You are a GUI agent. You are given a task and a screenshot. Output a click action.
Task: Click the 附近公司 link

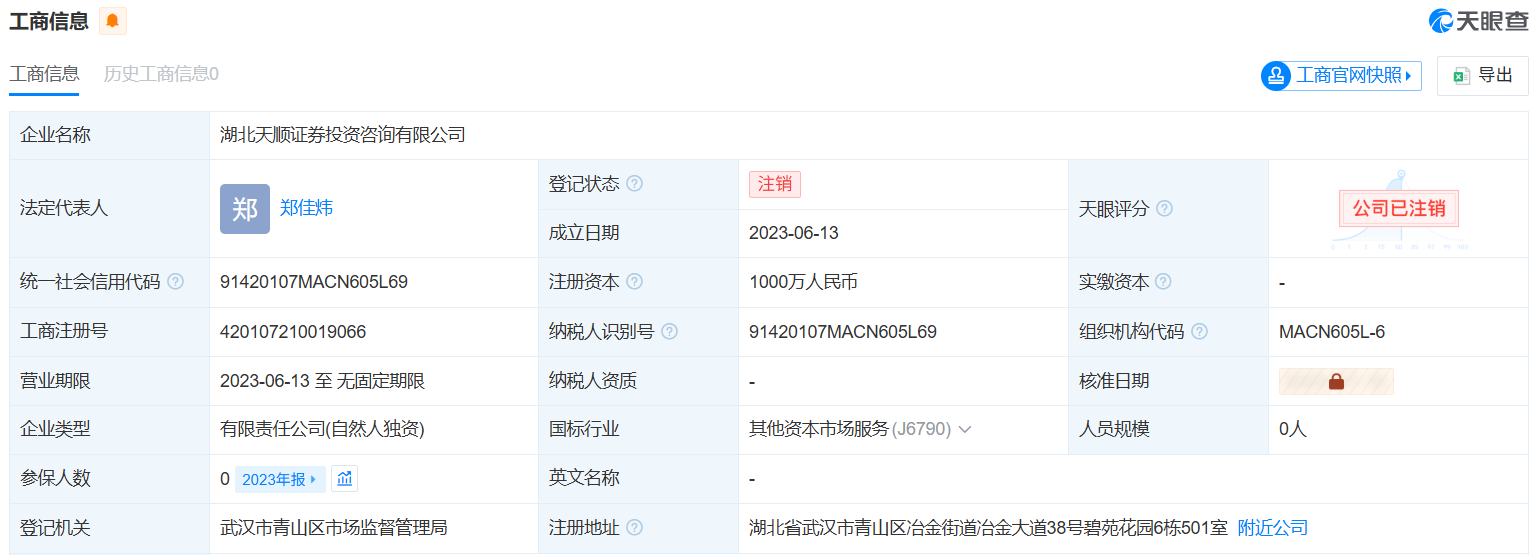click(1272, 528)
